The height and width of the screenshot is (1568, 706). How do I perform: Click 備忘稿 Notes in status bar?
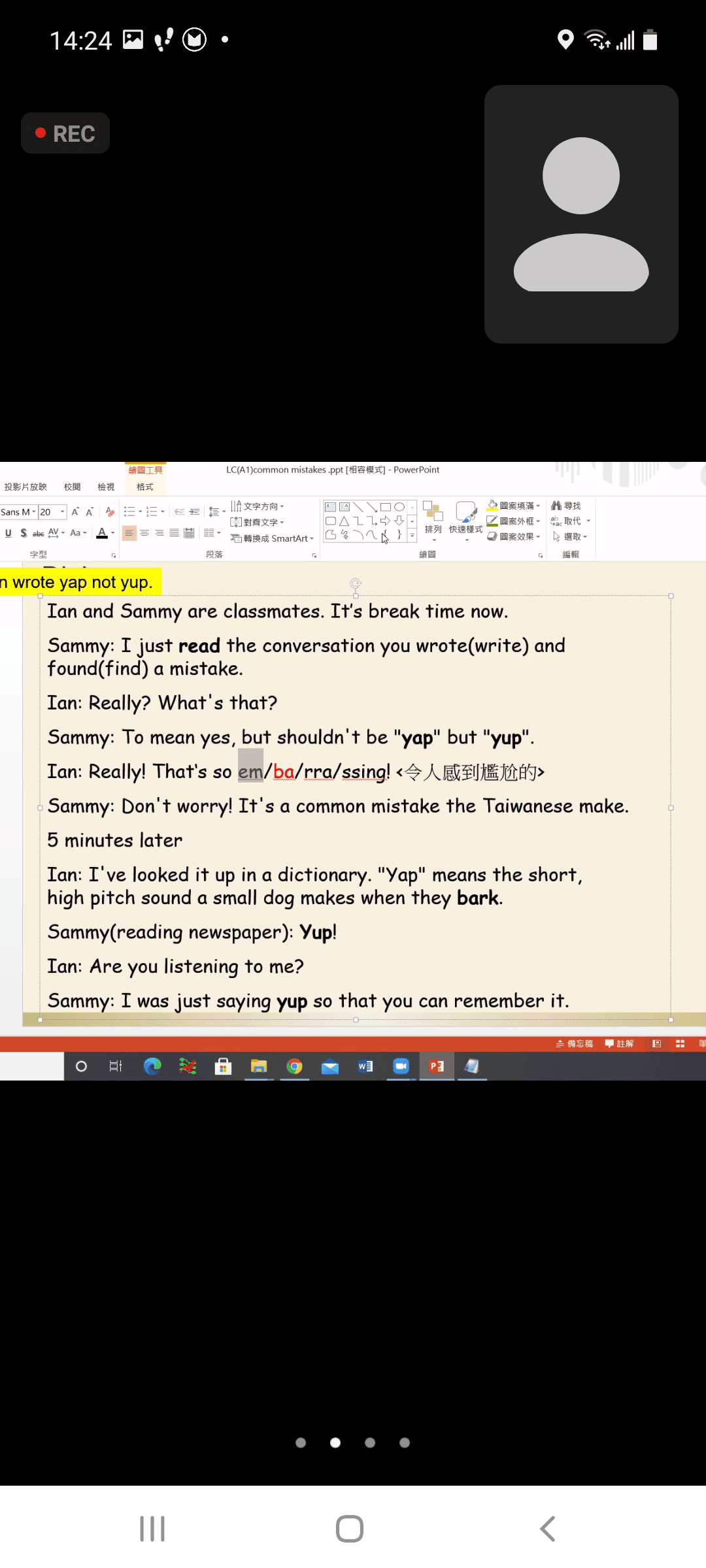click(x=575, y=1043)
